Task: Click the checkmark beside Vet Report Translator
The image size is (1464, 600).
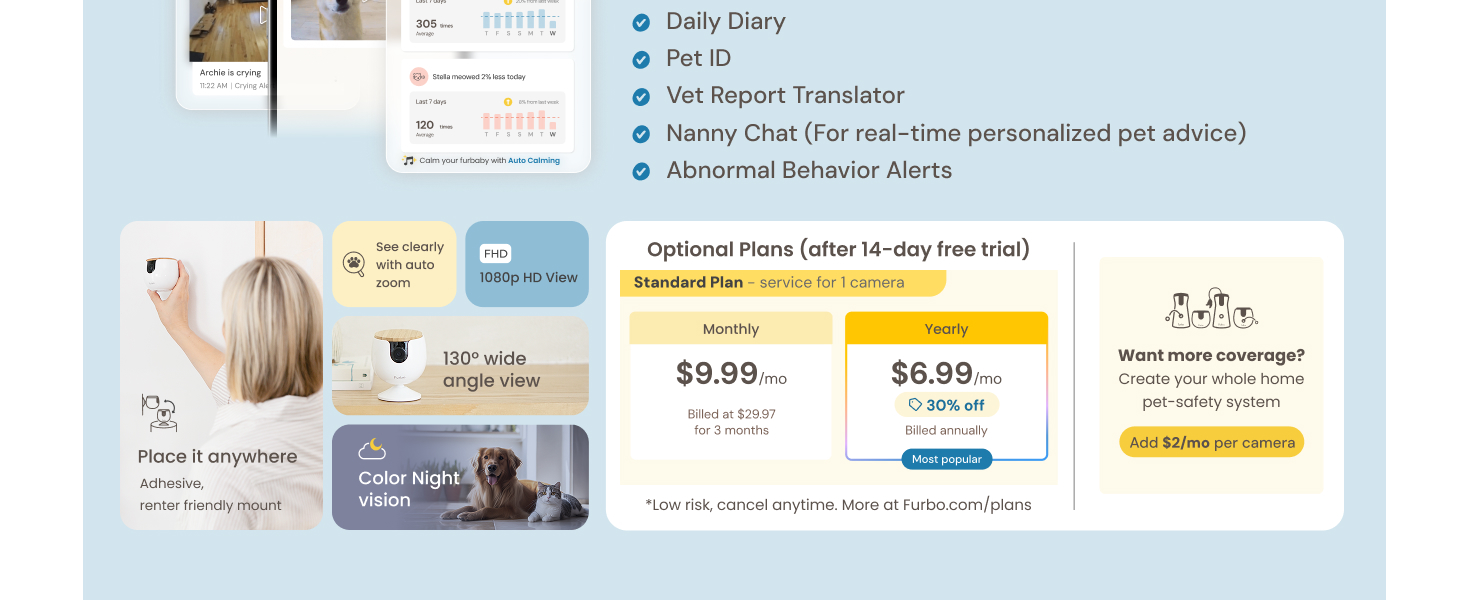Action: (x=642, y=97)
